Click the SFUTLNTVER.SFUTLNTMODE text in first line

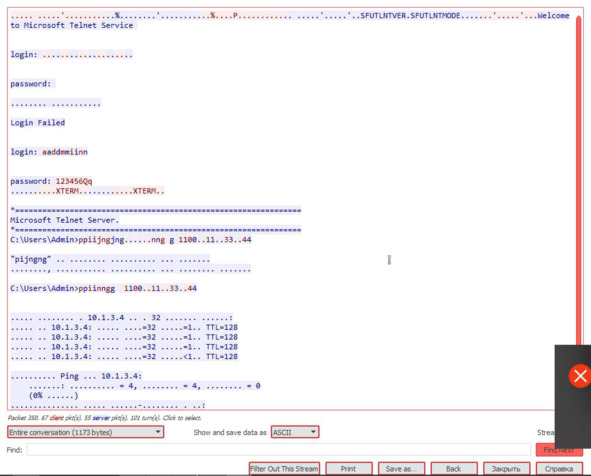[x=410, y=15]
